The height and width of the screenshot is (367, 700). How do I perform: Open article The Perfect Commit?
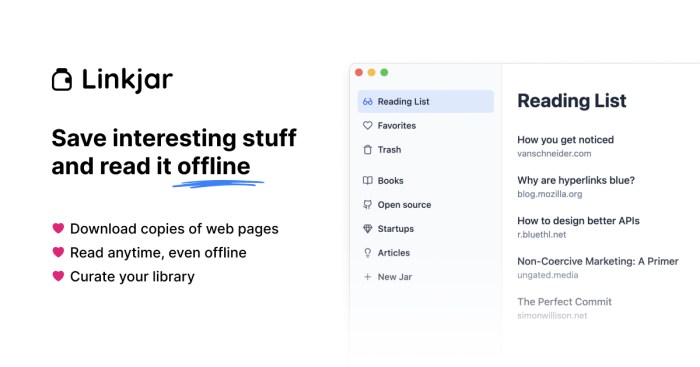[564, 302]
